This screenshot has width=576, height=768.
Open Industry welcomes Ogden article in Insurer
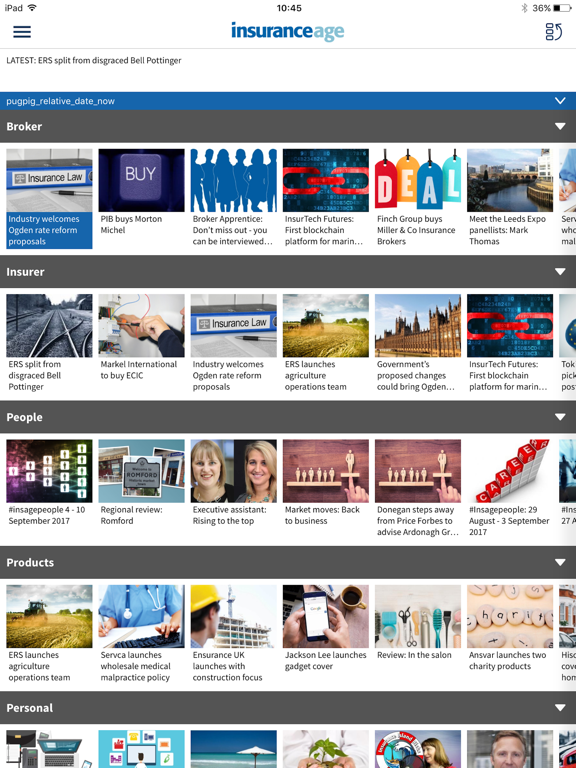234,344
